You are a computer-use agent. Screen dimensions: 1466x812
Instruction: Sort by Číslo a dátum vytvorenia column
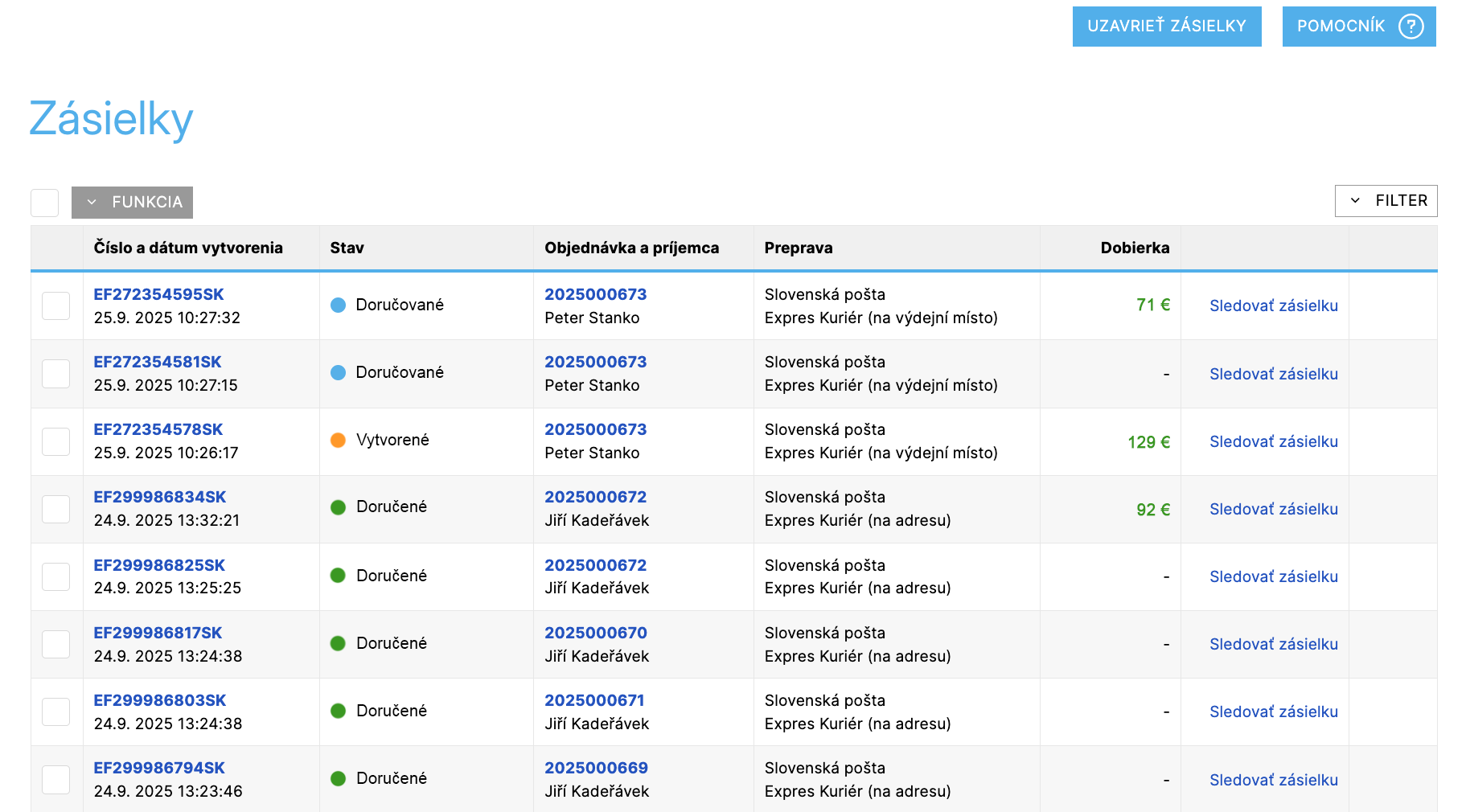(x=188, y=248)
